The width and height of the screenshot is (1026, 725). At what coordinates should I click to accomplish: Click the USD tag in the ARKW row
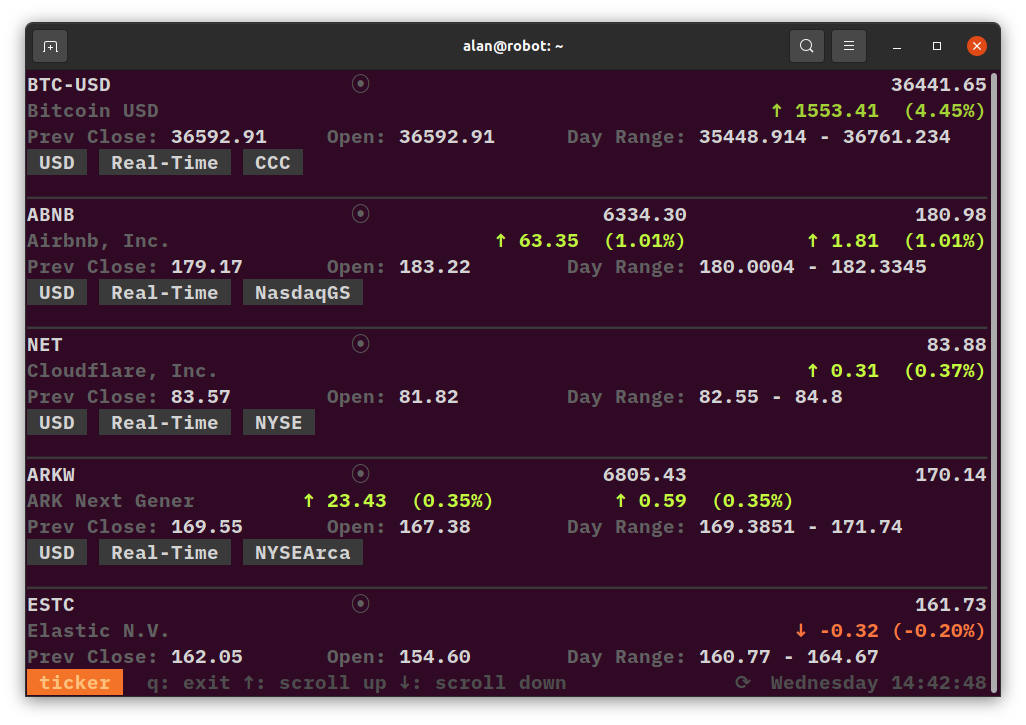pos(57,553)
